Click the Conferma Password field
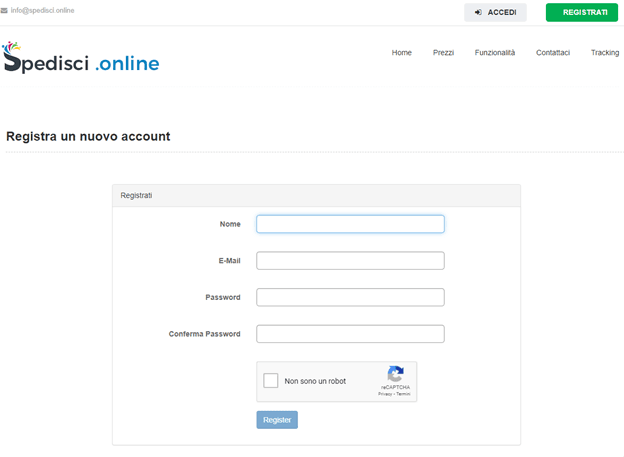The image size is (624, 457). [x=350, y=334]
